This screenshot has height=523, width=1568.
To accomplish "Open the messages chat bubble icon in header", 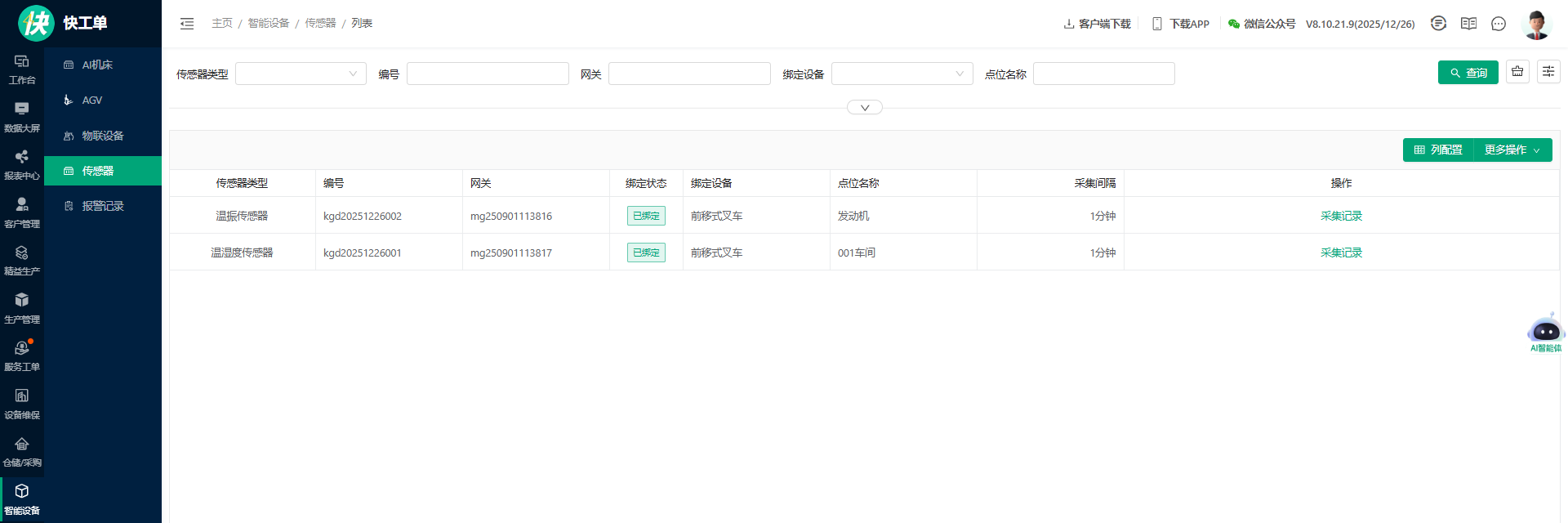I will tap(1499, 24).
